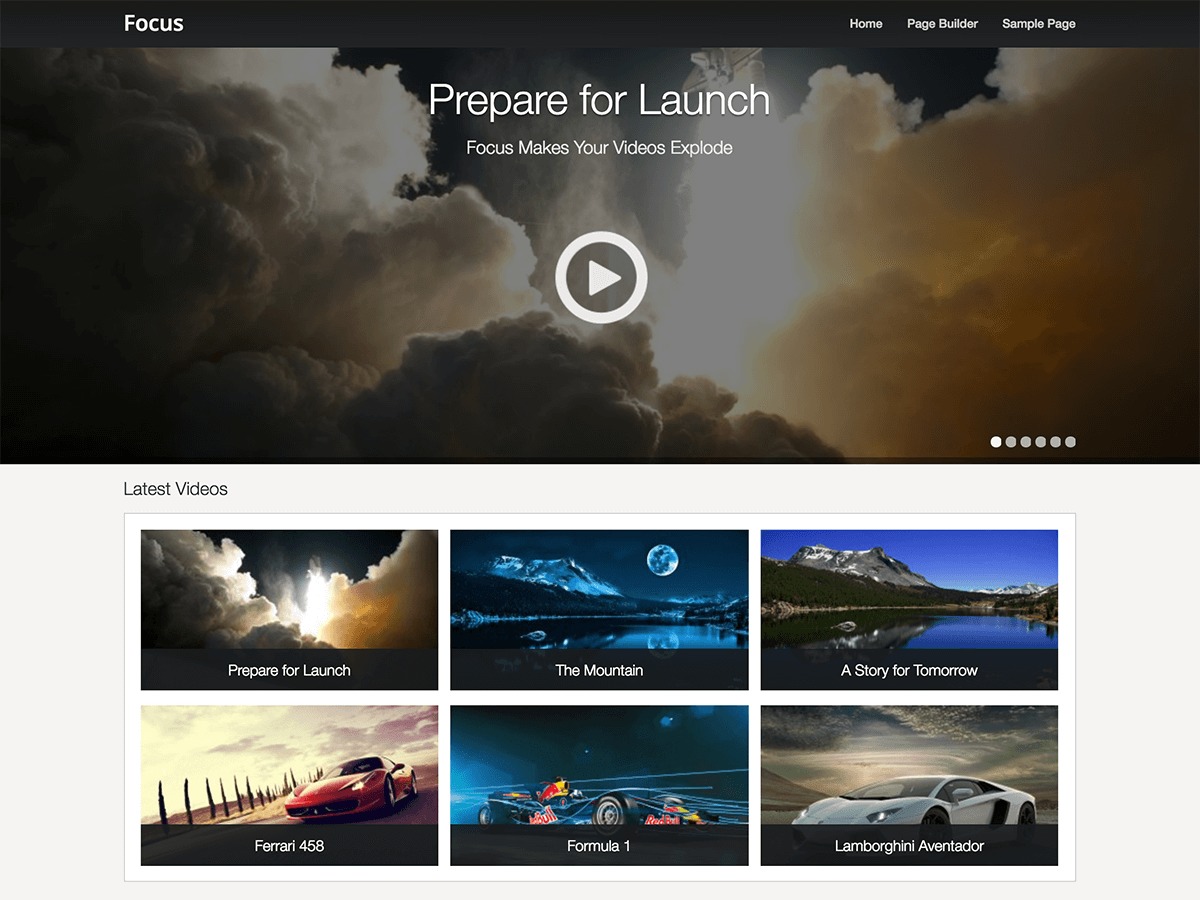The image size is (1200, 900).
Task: Click the Latest Videos section heading
Action: [175, 489]
